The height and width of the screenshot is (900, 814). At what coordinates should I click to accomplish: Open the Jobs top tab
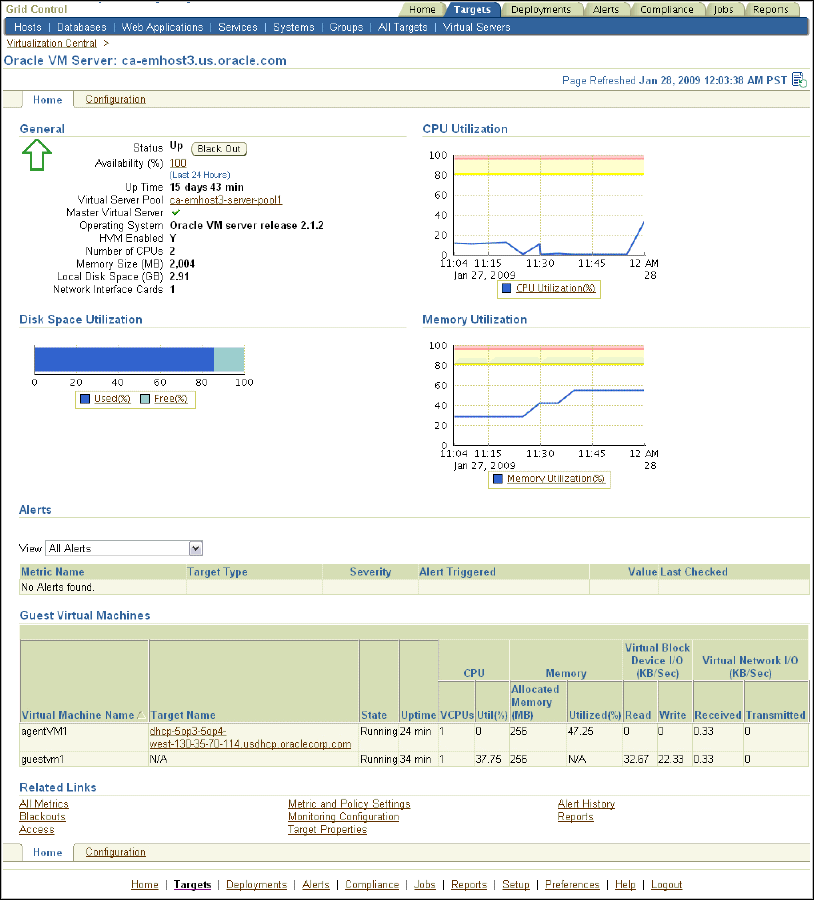[x=723, y=9]
